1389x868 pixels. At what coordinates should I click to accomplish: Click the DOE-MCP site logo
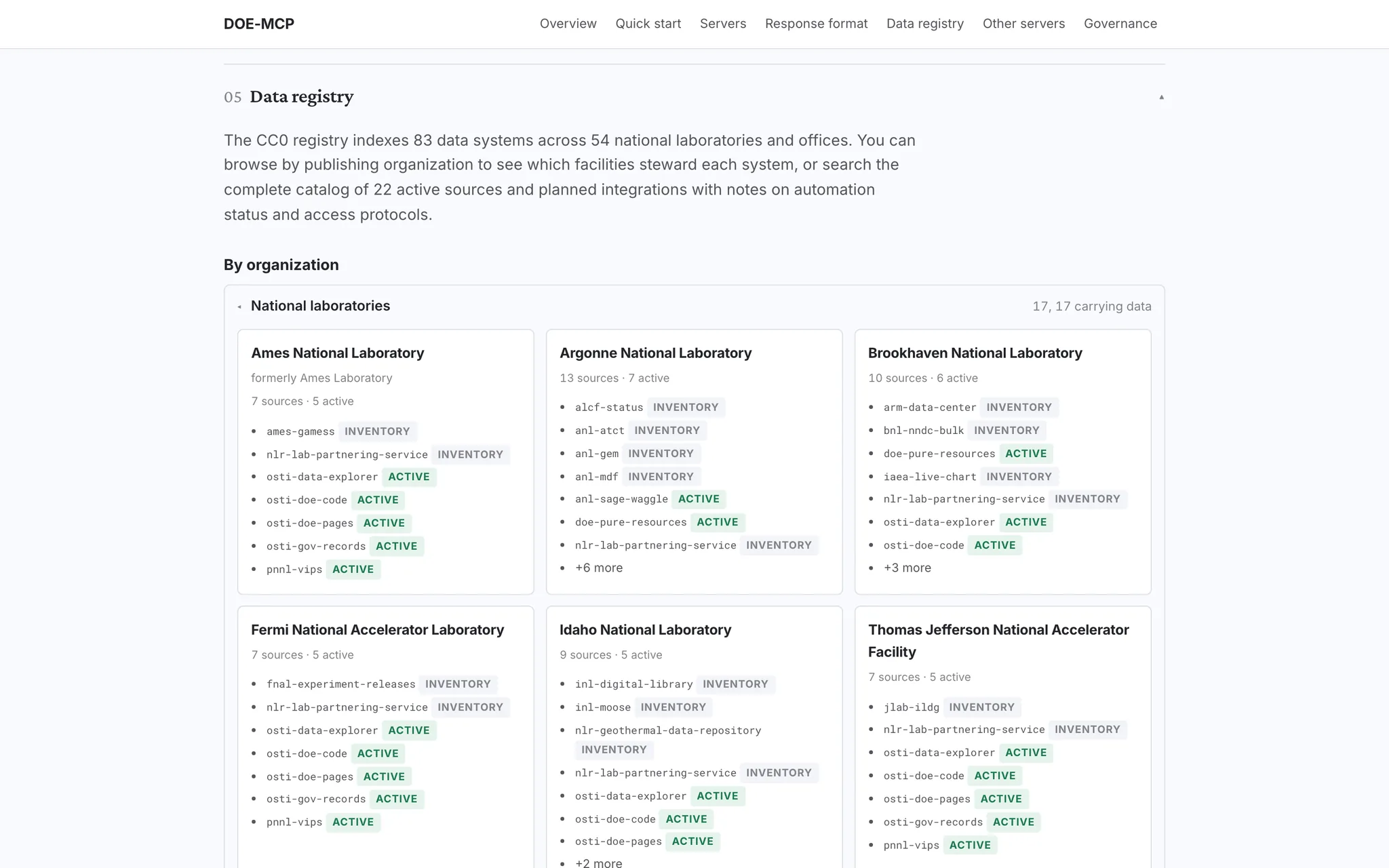259,24
